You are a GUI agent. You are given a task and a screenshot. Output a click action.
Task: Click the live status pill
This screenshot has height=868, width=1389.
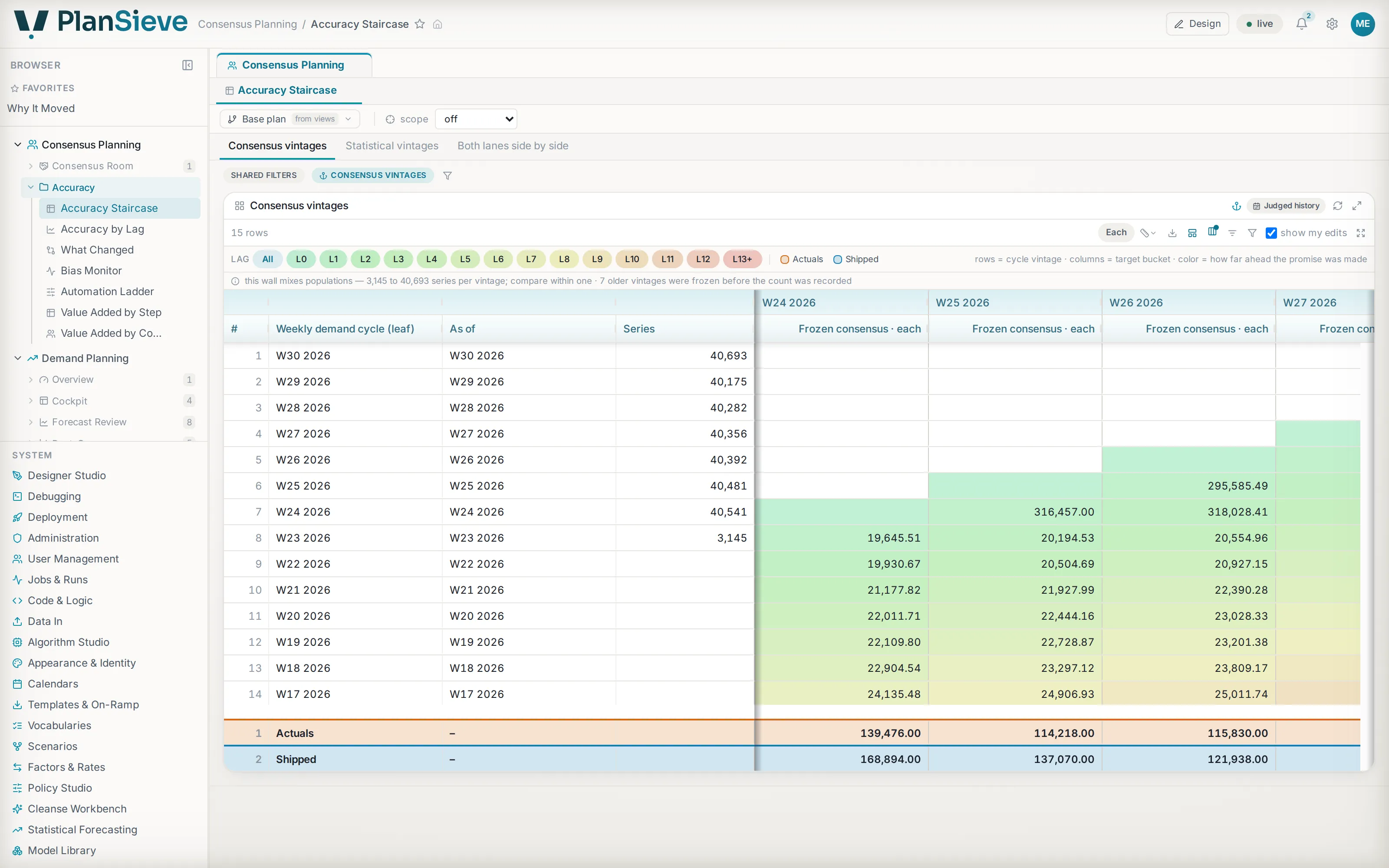coord(1259,23)
